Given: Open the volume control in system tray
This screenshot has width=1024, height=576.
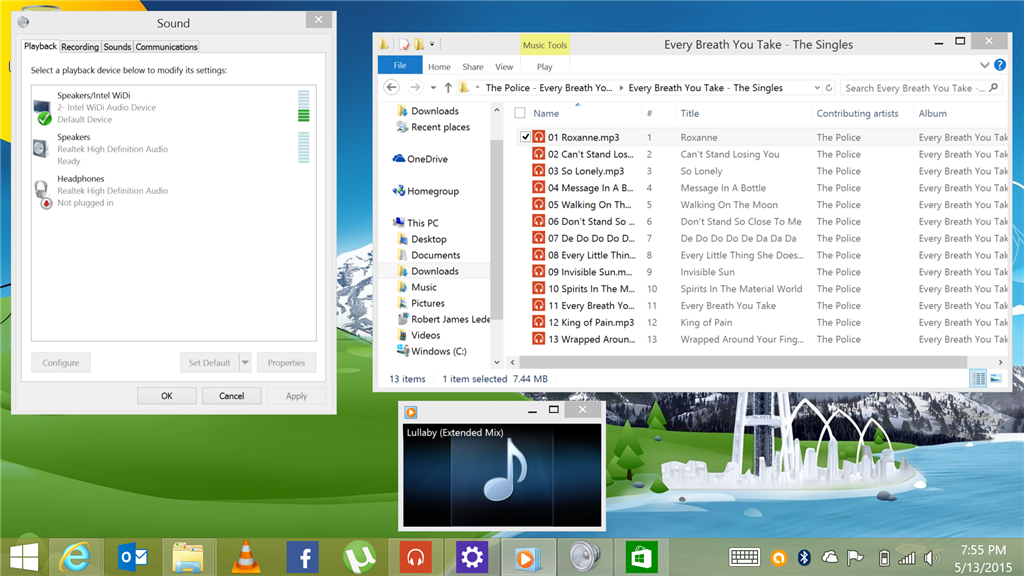Looking at the screenshot, I should coord(931,558).
